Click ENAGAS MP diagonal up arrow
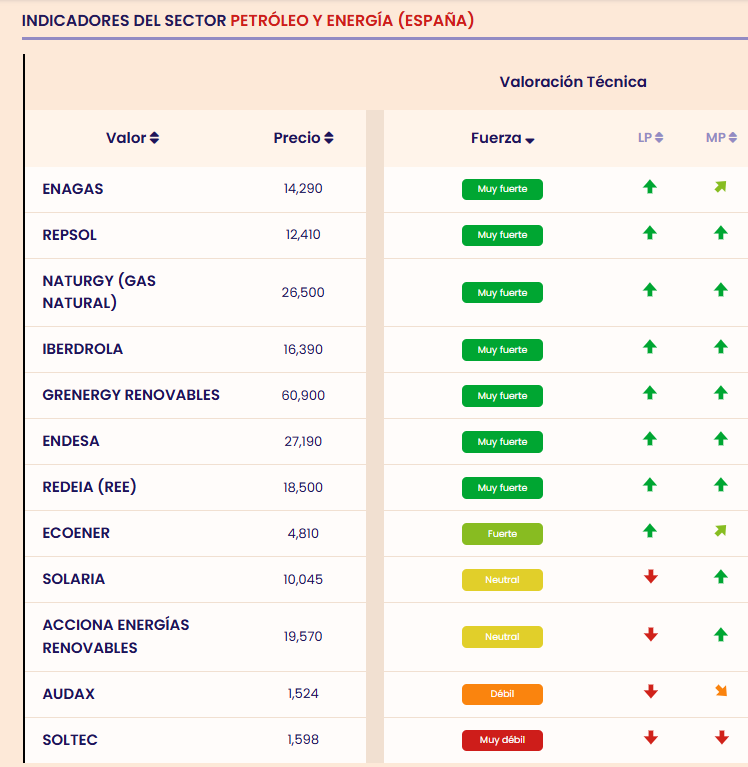This screenshot has width=748, height=767. (x=721, y=186)
